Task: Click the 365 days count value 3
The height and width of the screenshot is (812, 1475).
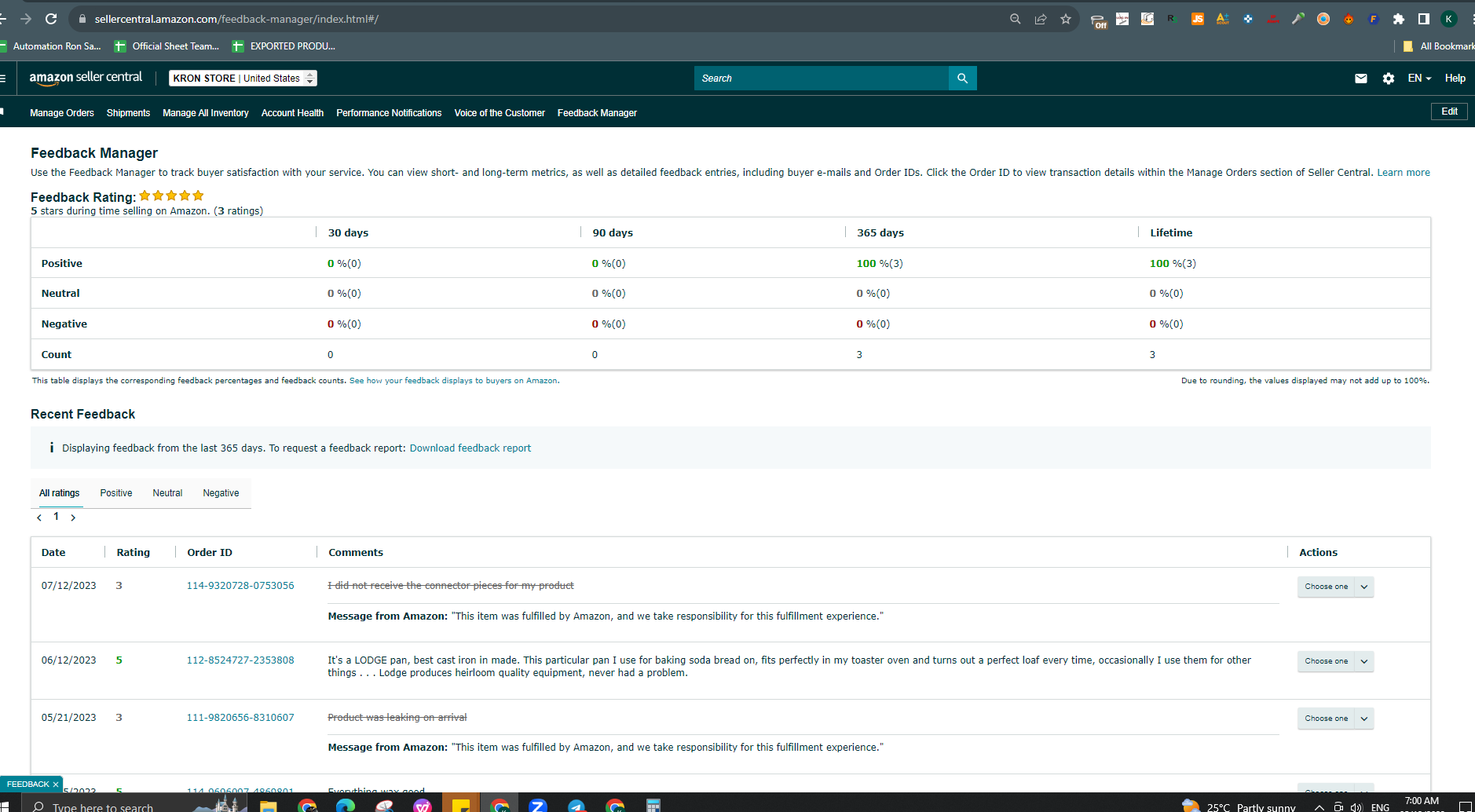Action: (x=859, y=355)
